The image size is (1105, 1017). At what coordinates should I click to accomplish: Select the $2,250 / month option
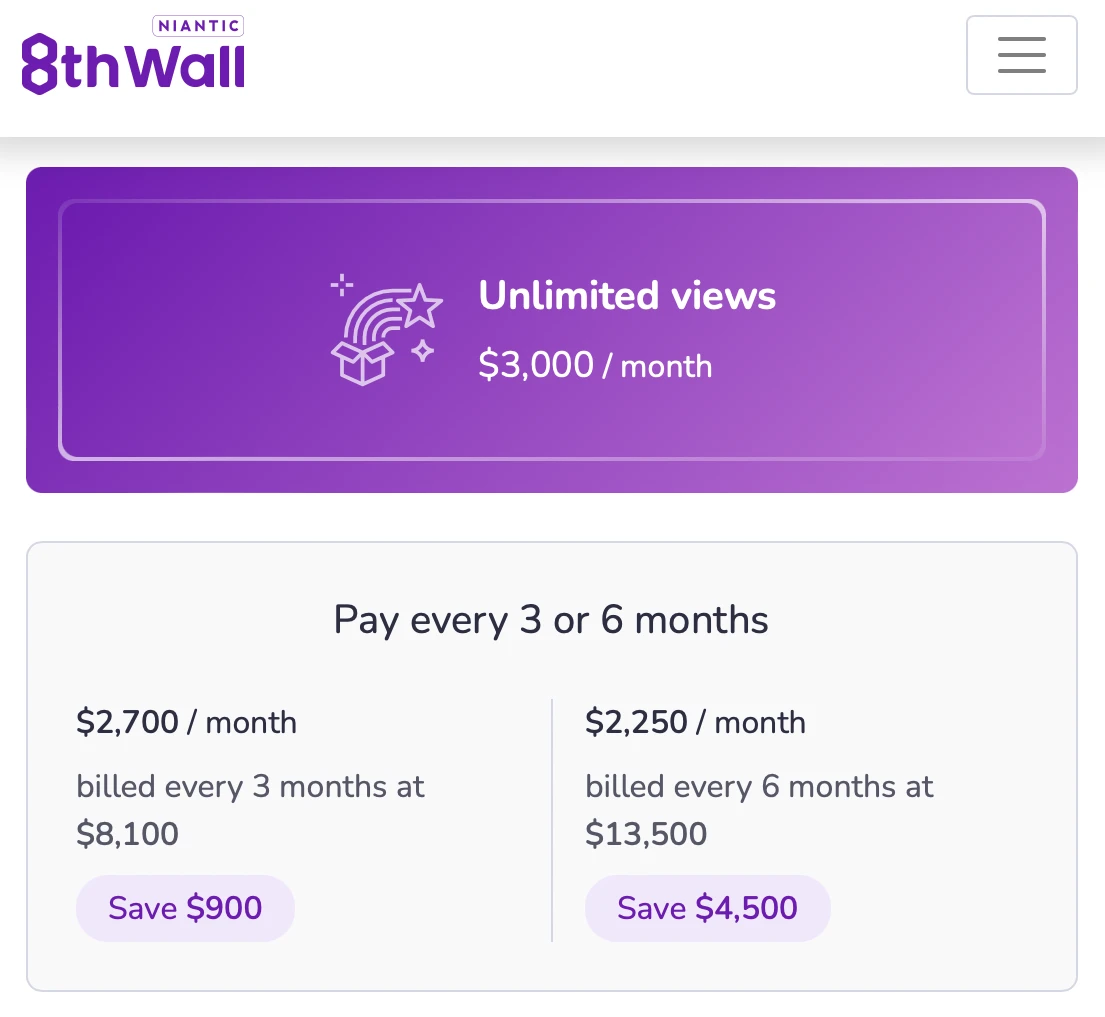(696, 722)
